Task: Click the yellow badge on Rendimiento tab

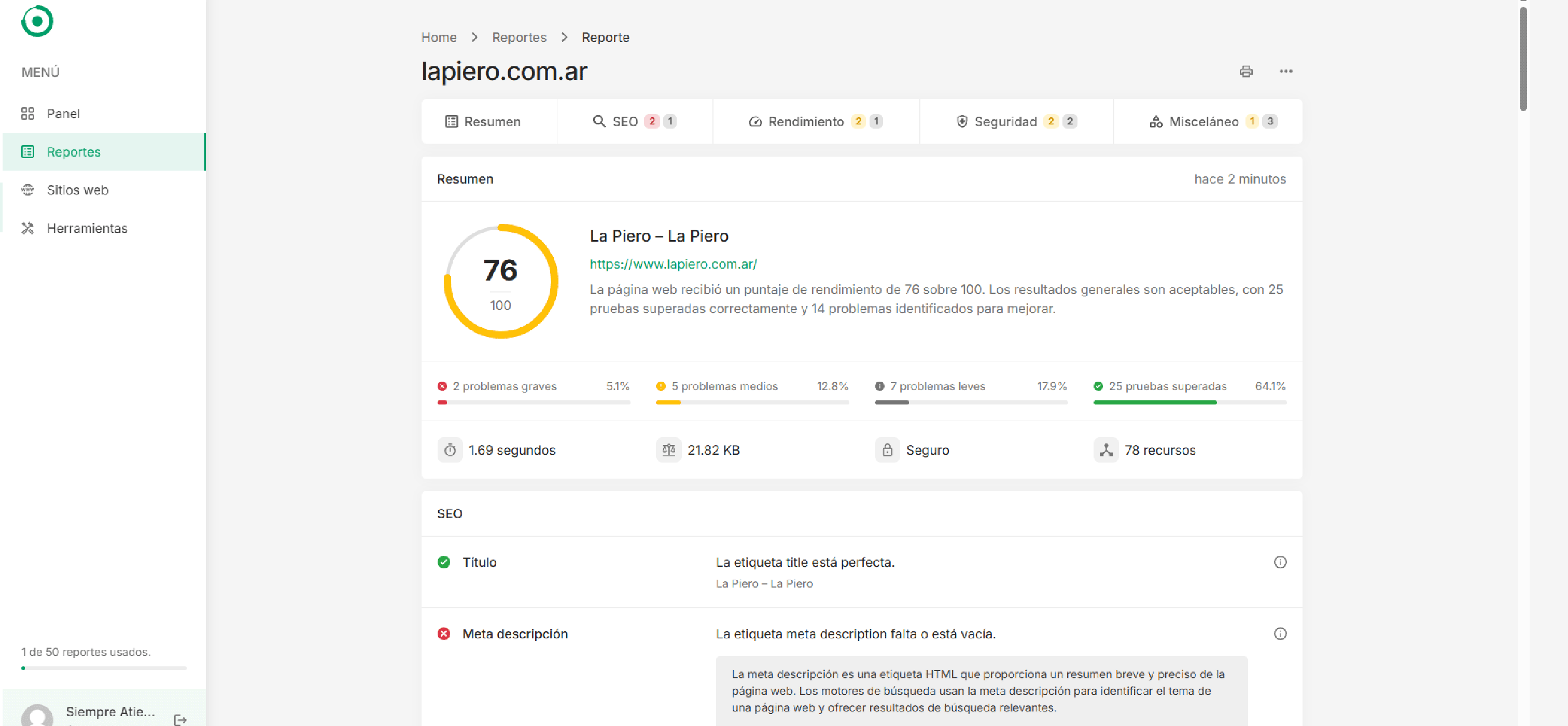Action: pyautogui.click(x=858, y=121)
